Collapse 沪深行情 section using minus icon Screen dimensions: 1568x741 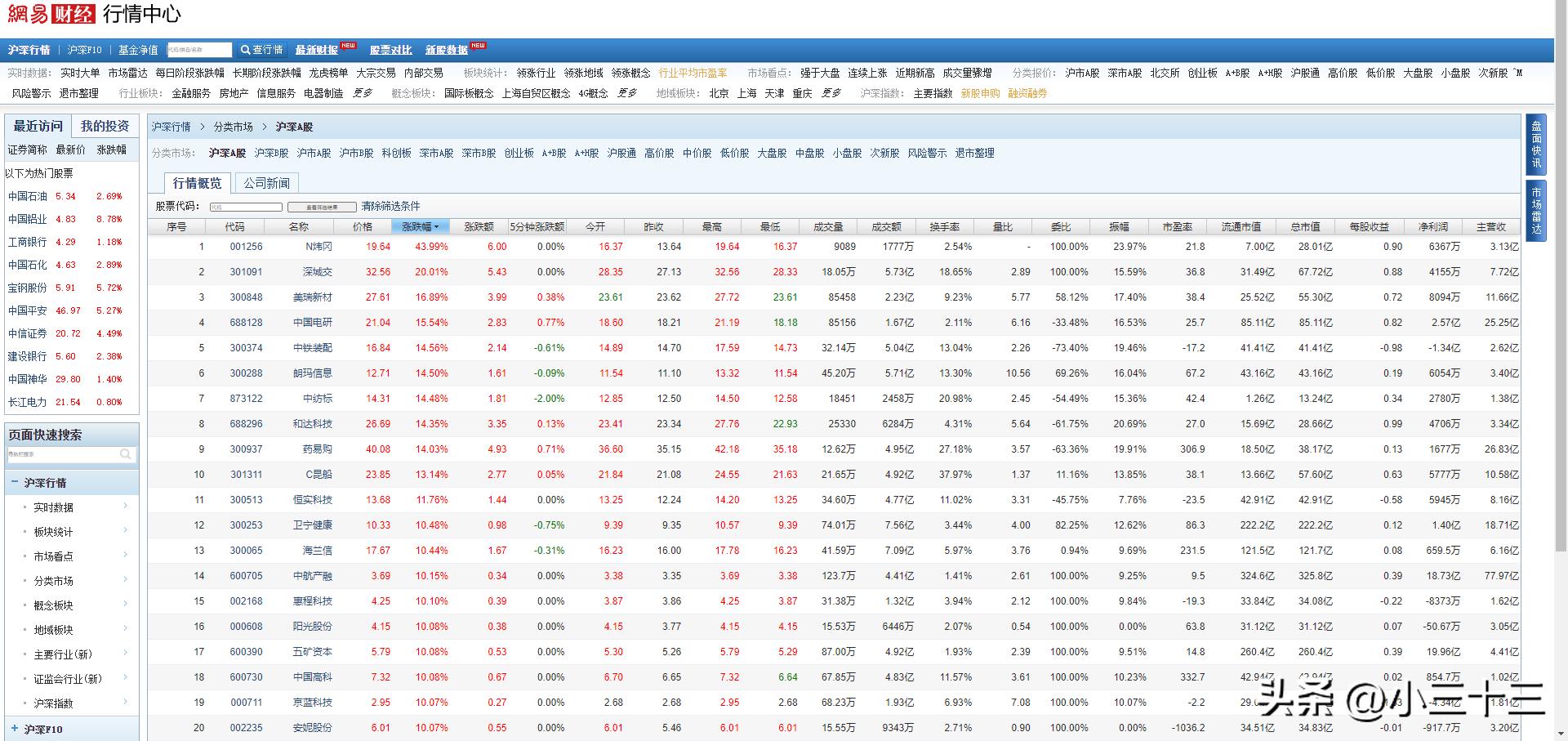click(15, 482)
